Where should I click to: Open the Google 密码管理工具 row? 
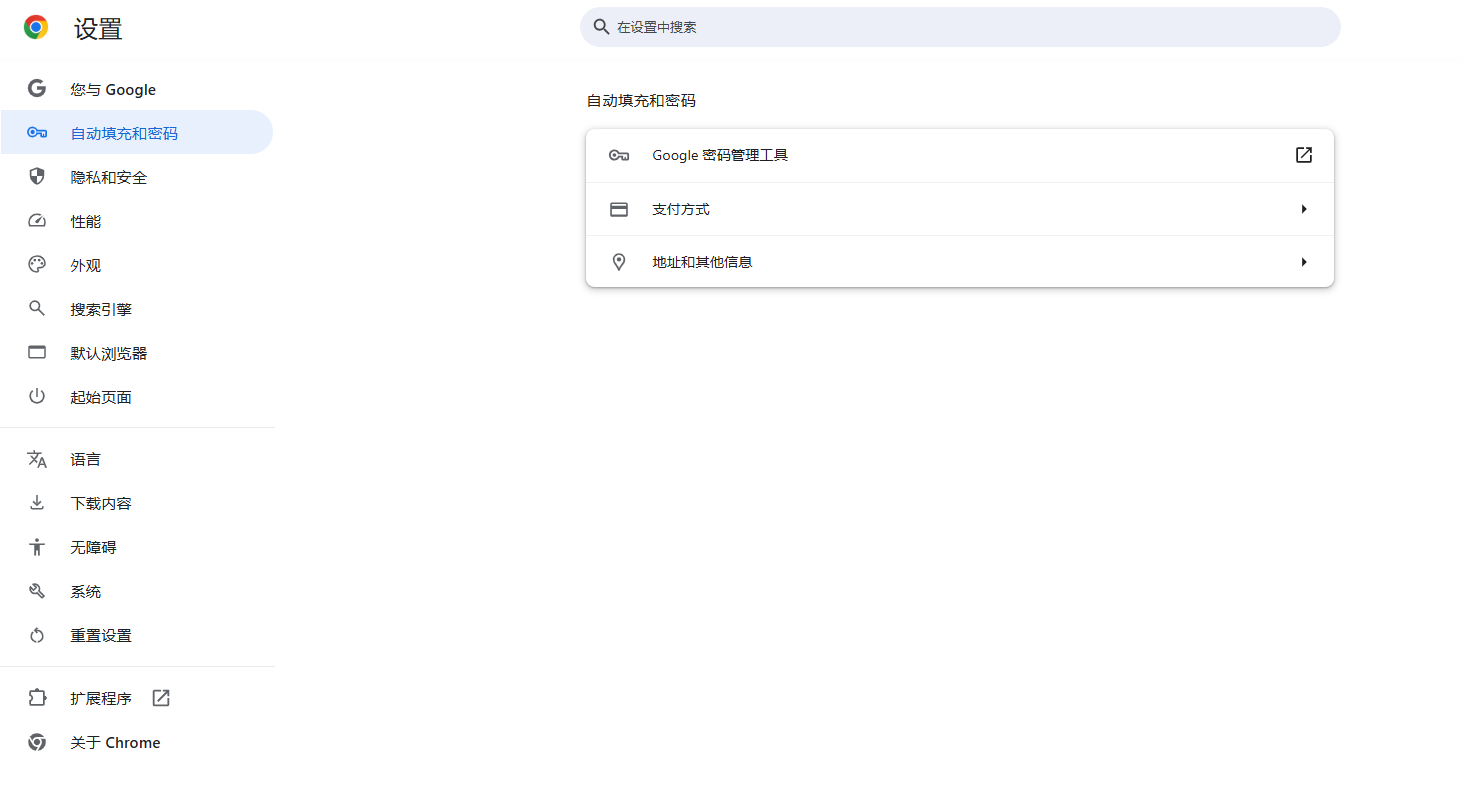720,155
